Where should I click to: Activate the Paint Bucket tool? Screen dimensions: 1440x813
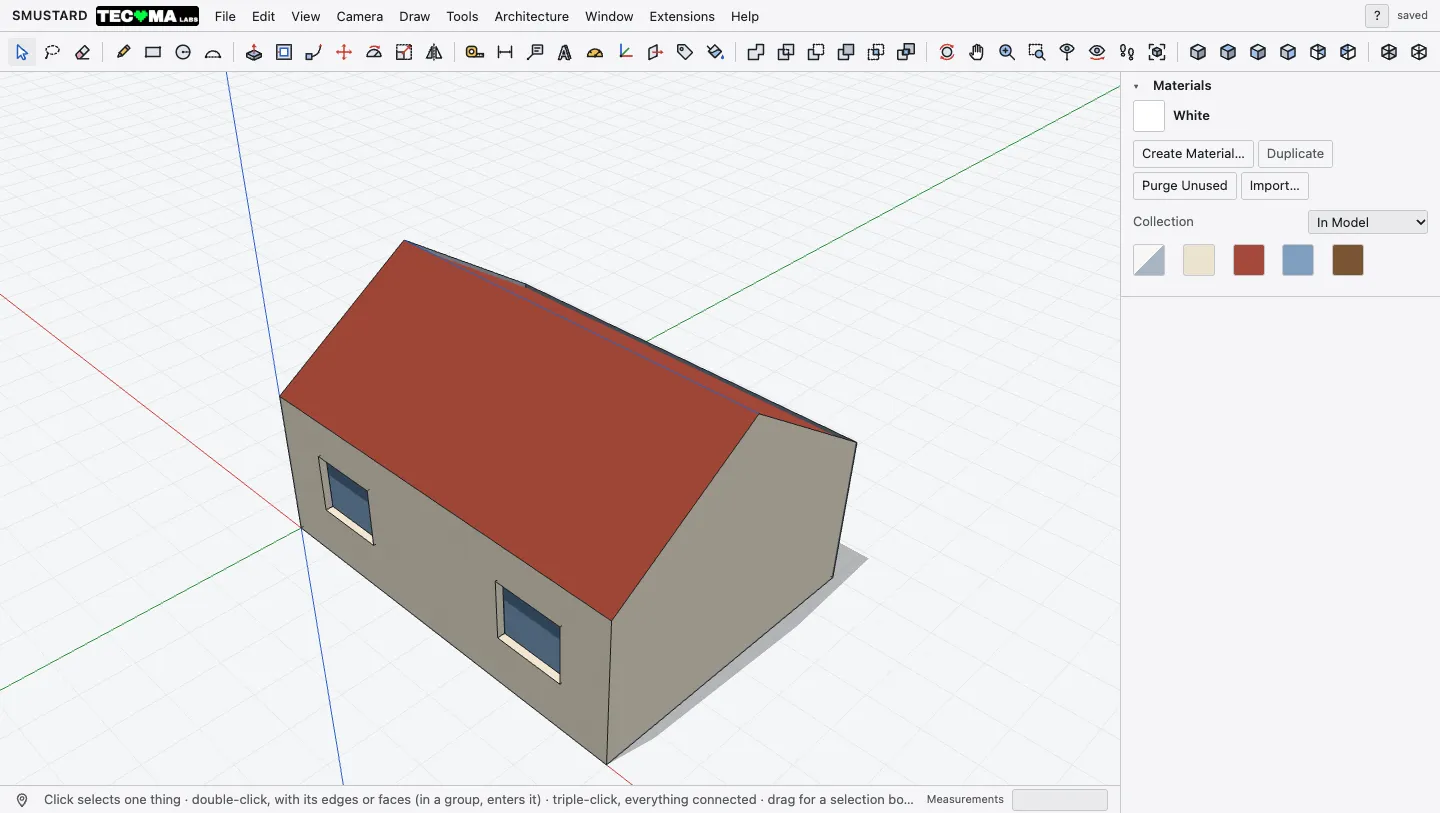tap(715, 52)
